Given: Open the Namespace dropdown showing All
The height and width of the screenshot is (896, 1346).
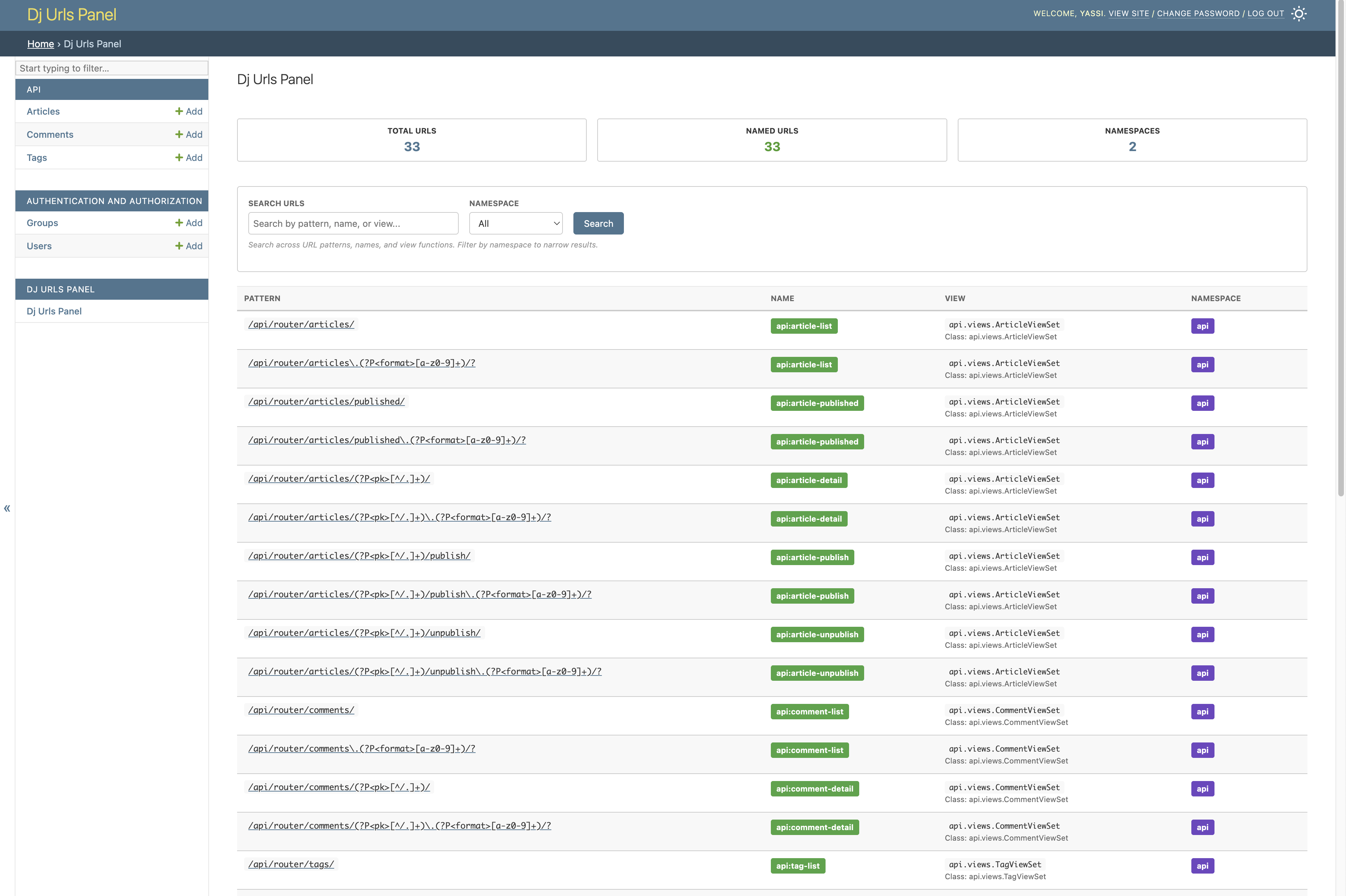Looking at the screenshot, I should click(515, 223).
